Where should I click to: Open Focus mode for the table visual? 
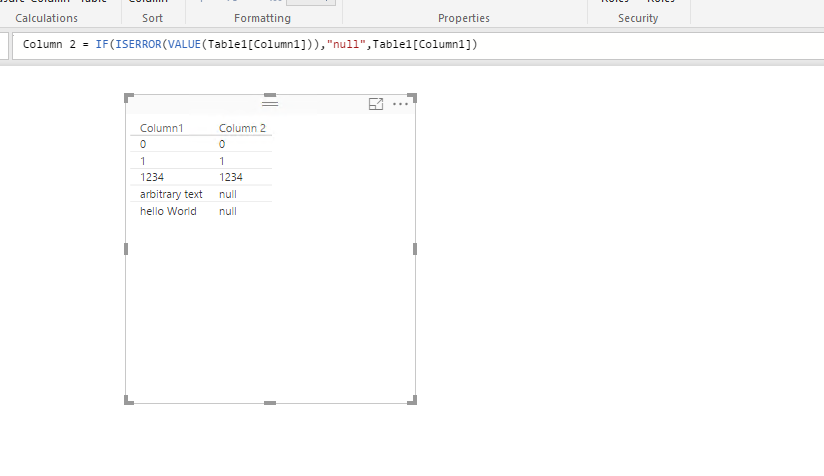376,104
